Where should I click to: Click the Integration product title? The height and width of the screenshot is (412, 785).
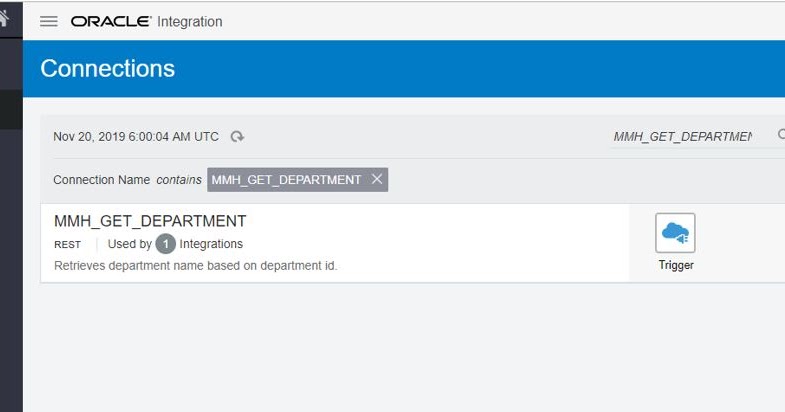[x=190, y=22]
